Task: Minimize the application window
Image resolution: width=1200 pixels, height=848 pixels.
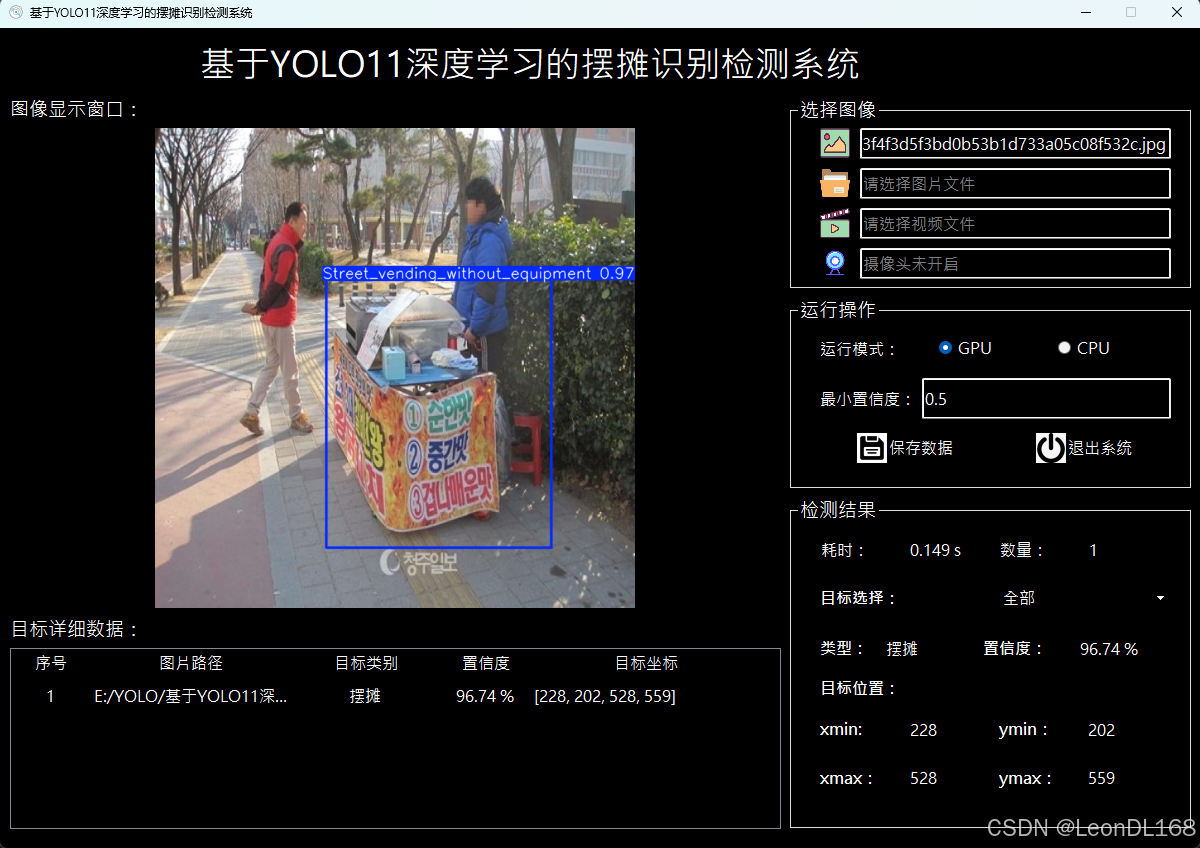Action: pyautogui.click(x=1085, y=13)
